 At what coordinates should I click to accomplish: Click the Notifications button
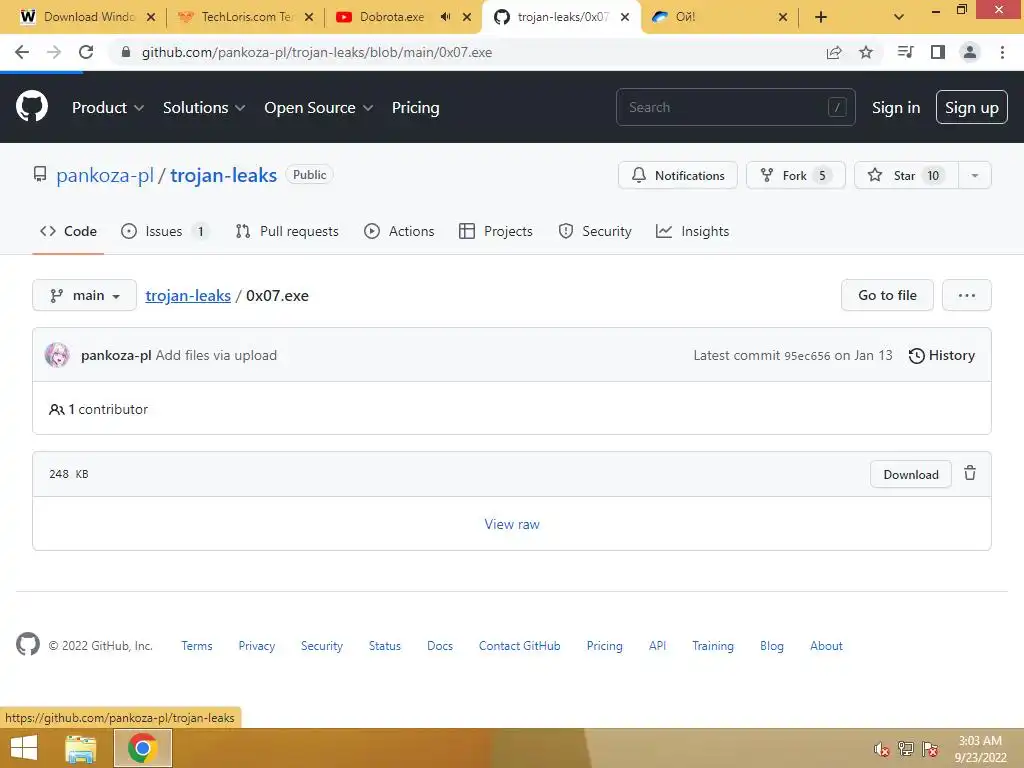click(x=677, y=175)
